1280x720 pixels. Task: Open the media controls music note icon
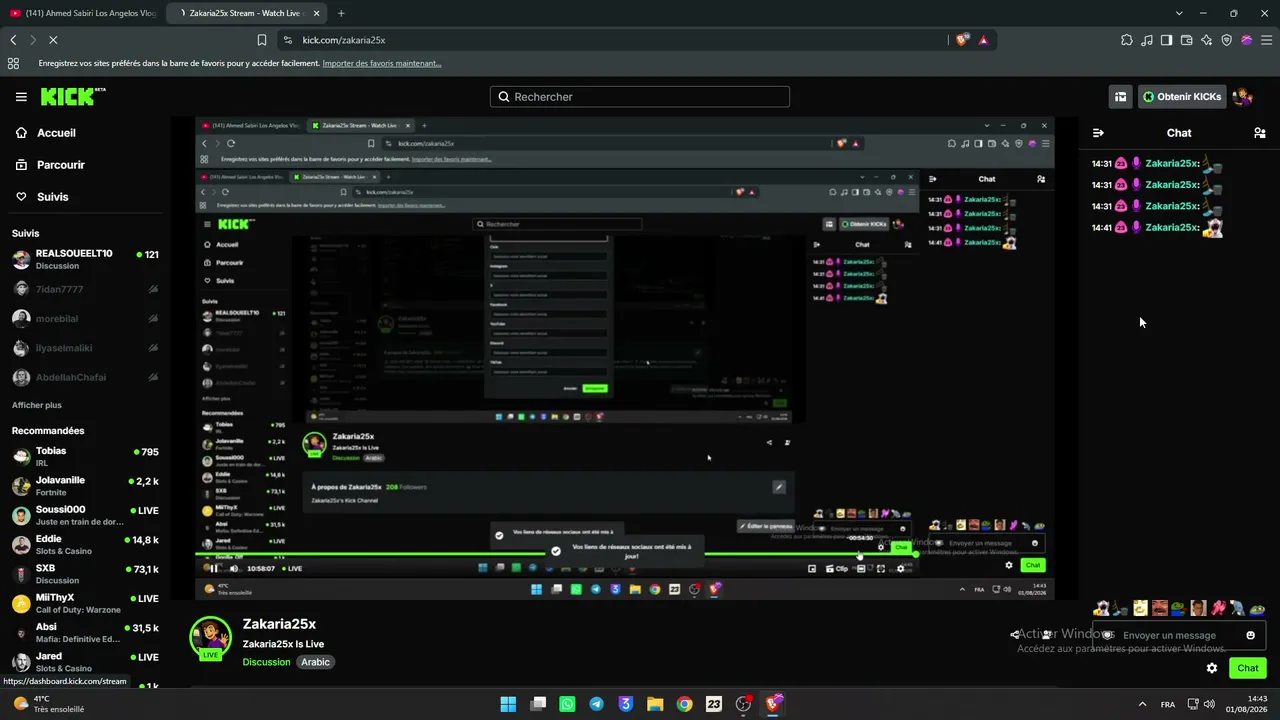(1147, 40)
